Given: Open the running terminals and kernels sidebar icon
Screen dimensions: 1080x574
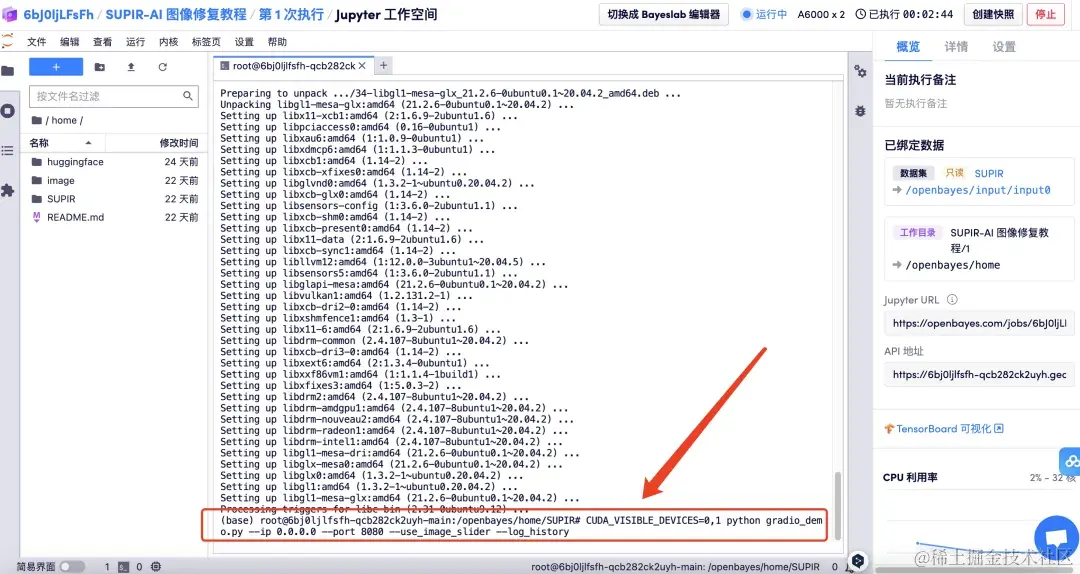Looking at the screenshot, I should point(8,111).
